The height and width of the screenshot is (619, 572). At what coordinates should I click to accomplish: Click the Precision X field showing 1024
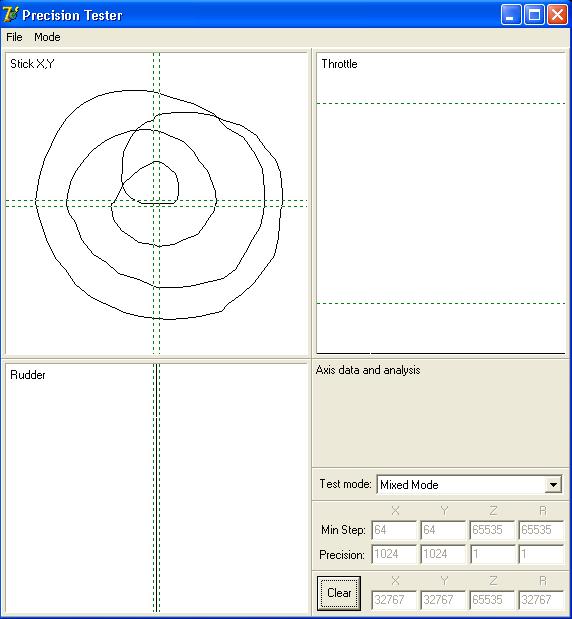coord(394,554)
